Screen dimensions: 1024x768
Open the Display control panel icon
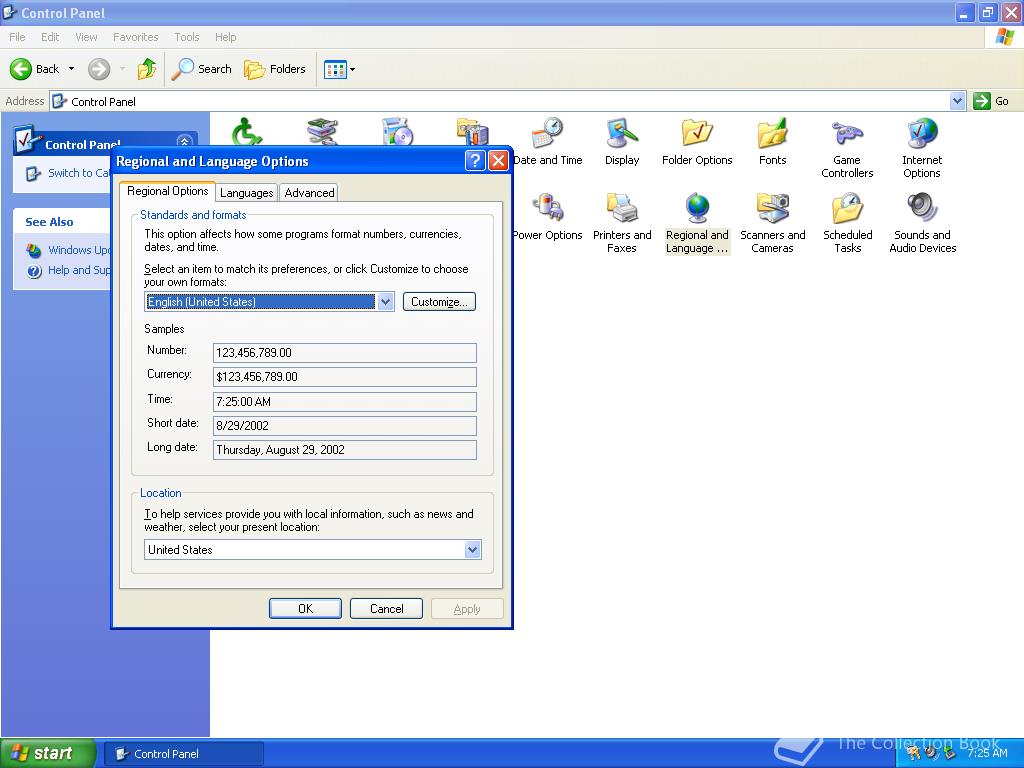(x=622, y=135)
